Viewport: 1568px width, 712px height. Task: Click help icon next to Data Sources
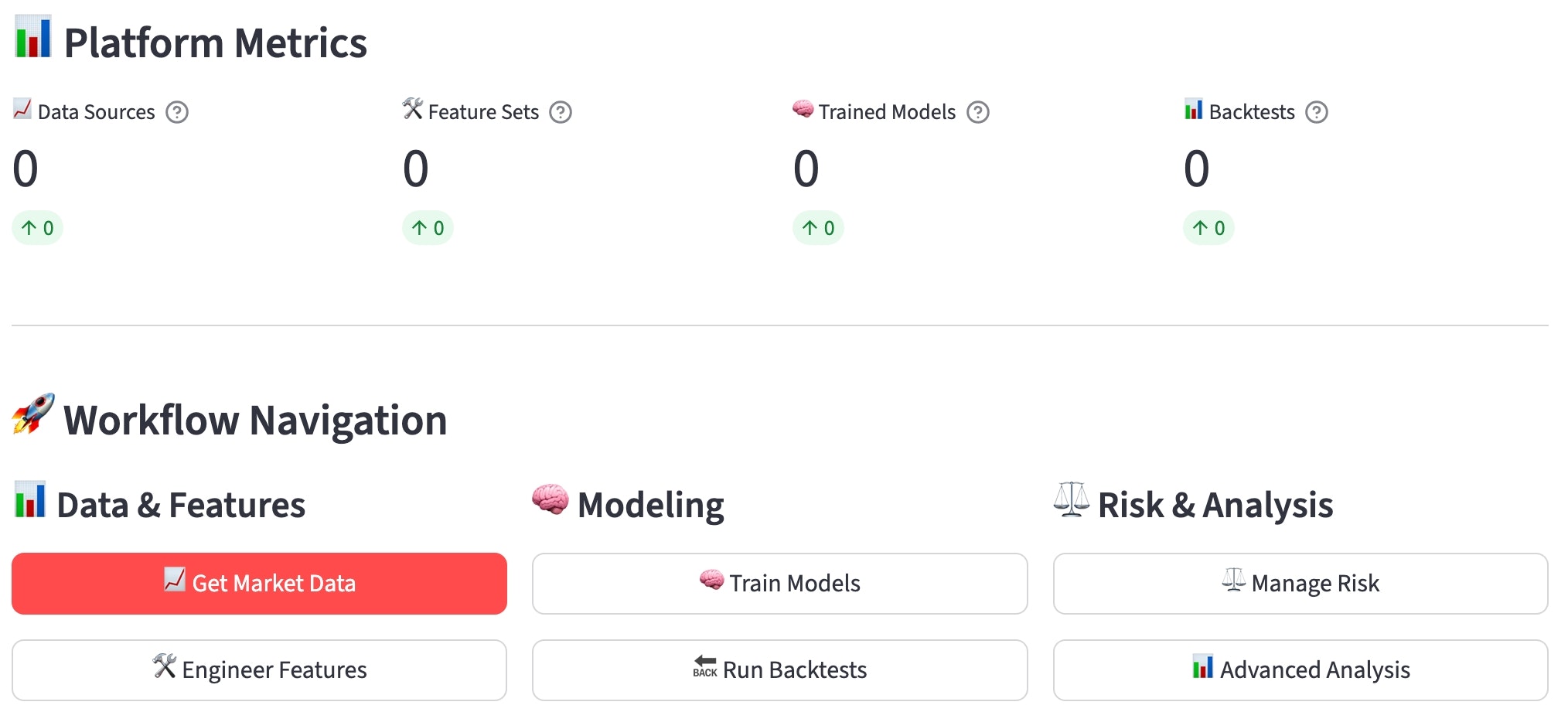pyautogui.click(x=177, y=113)
